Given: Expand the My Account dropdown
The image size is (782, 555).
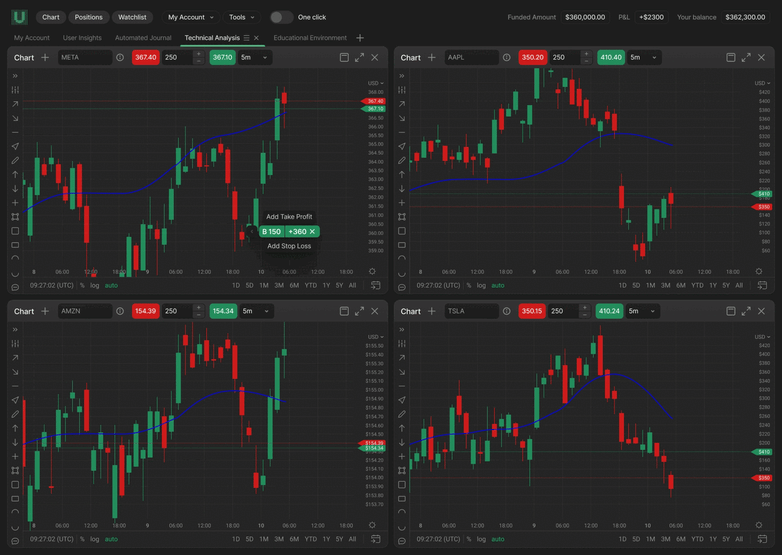Looking at the screenshot, I should coord(191,17).
